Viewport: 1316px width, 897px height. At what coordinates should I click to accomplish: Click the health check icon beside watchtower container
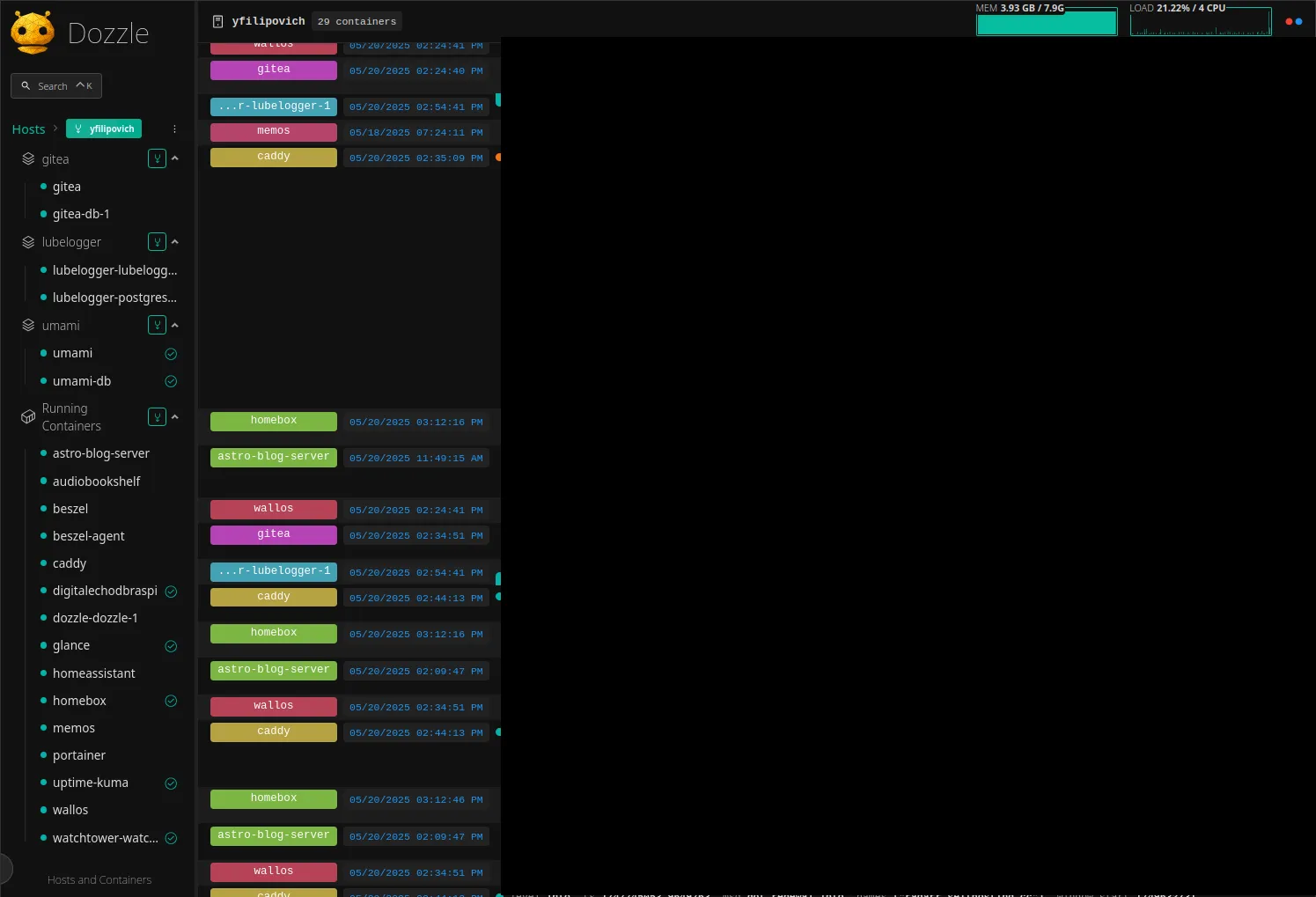click(x=171, y=838)
